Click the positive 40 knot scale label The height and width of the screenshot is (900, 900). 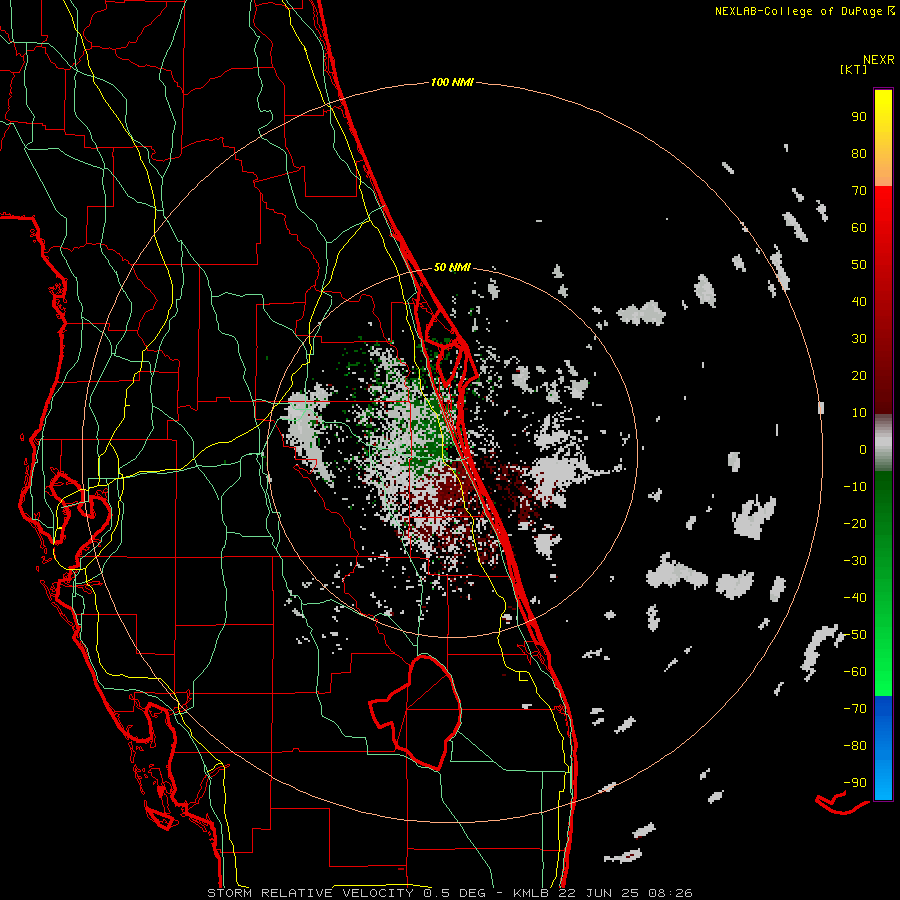tap(859, 302)
